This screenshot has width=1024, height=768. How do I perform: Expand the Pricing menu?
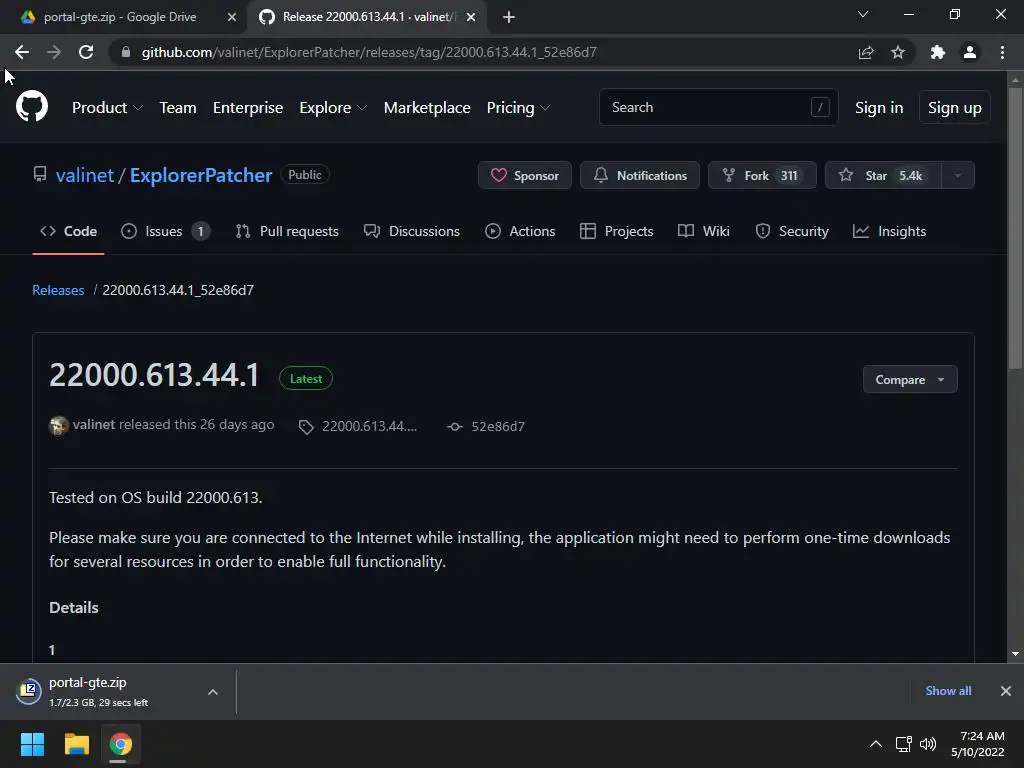pyautogui.click(x=519, y=108)
